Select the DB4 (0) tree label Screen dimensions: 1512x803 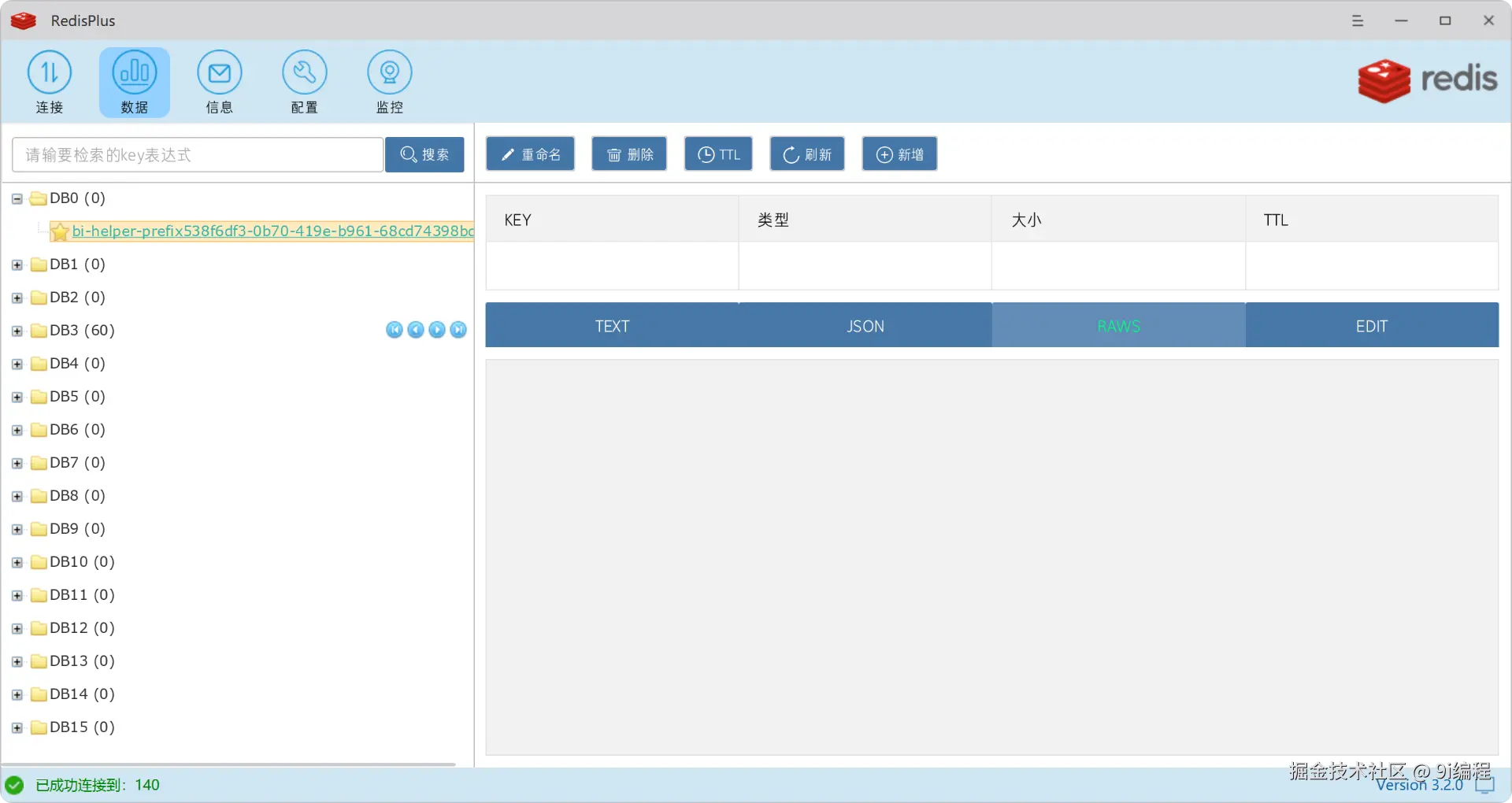click(x=77, y=364)
